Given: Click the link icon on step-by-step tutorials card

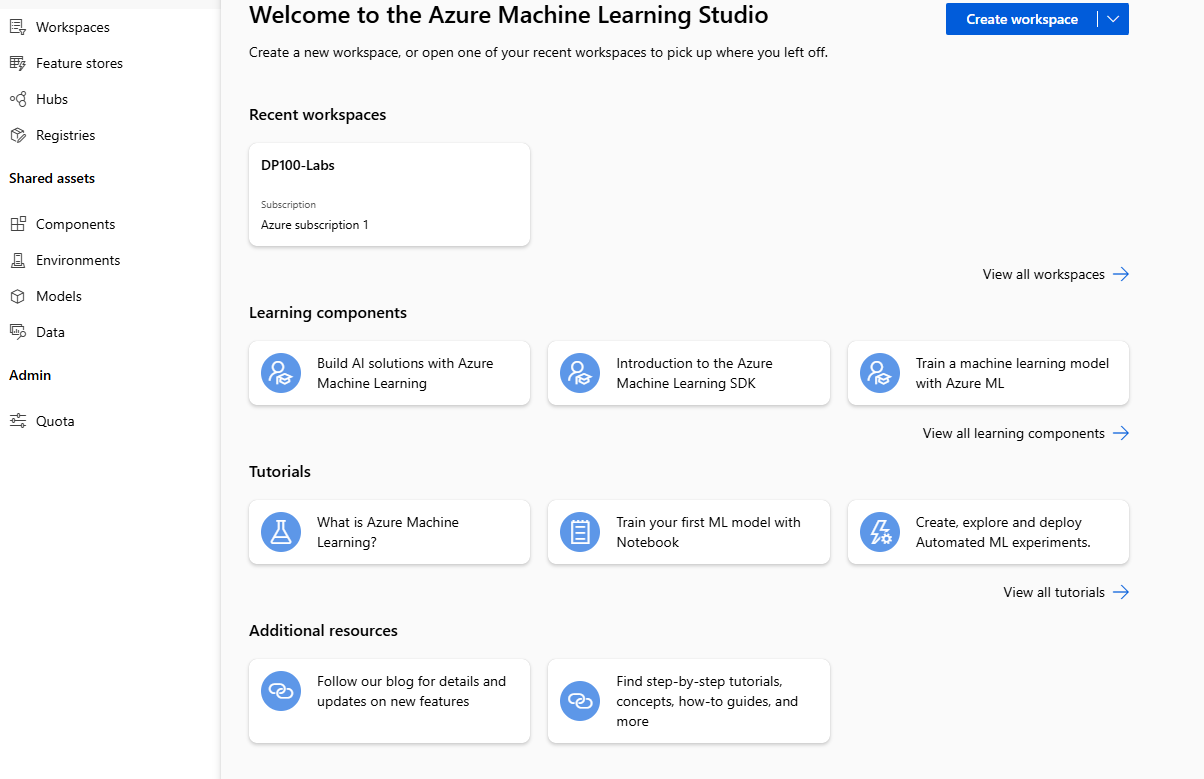Looking at the screenshot, I should click(580, 701).
